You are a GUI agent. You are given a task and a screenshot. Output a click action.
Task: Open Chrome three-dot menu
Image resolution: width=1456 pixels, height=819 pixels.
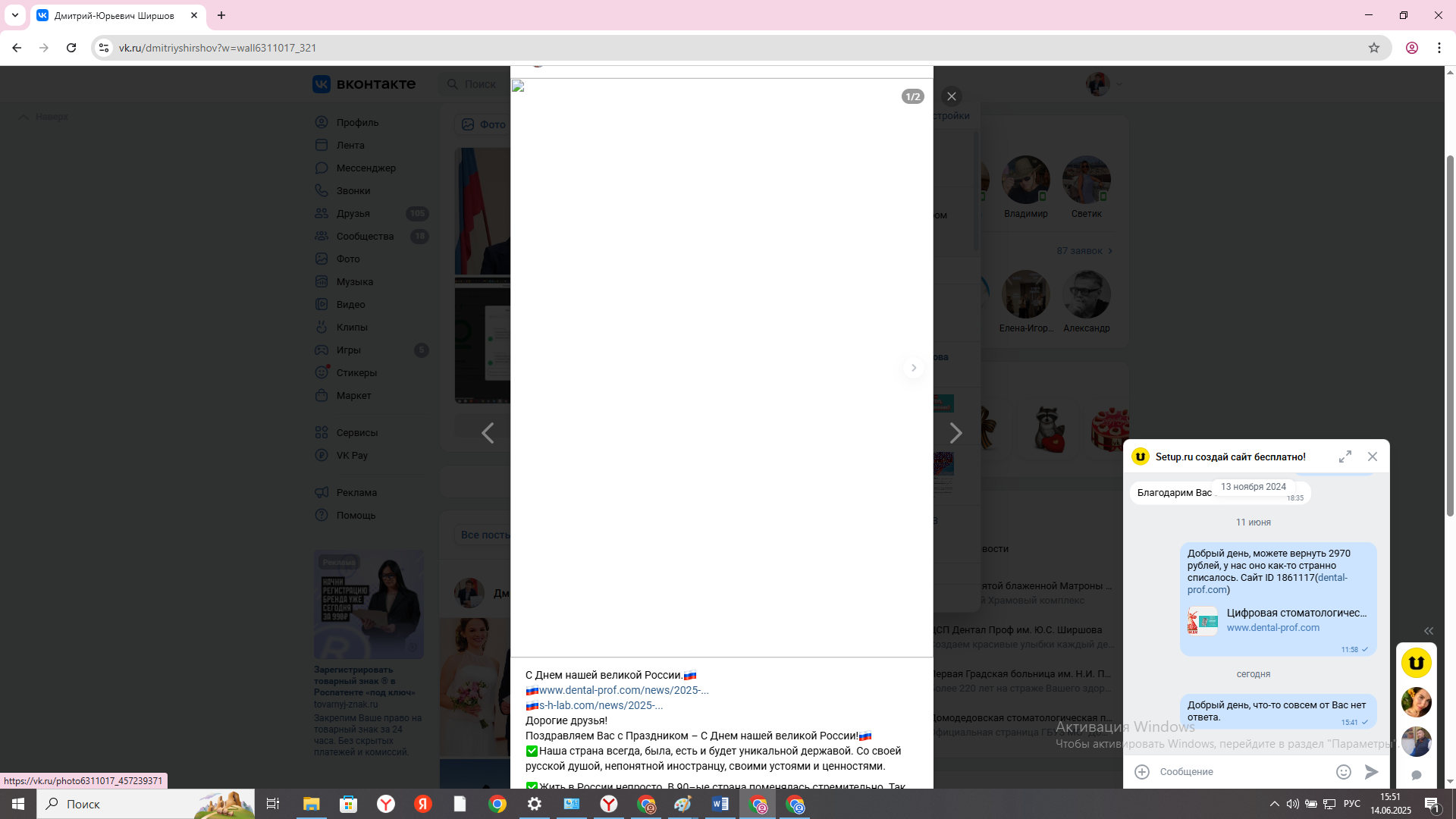pos(1439,48)
